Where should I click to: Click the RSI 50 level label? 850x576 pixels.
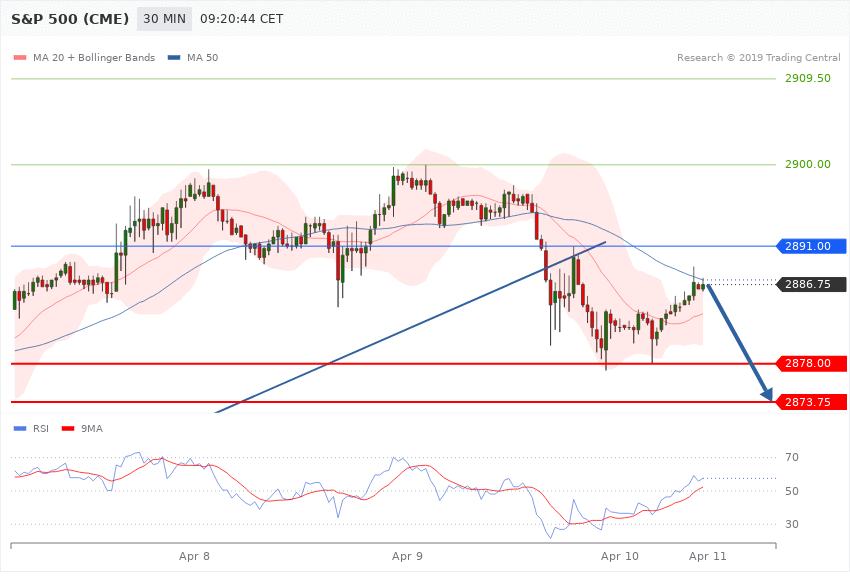792,491
